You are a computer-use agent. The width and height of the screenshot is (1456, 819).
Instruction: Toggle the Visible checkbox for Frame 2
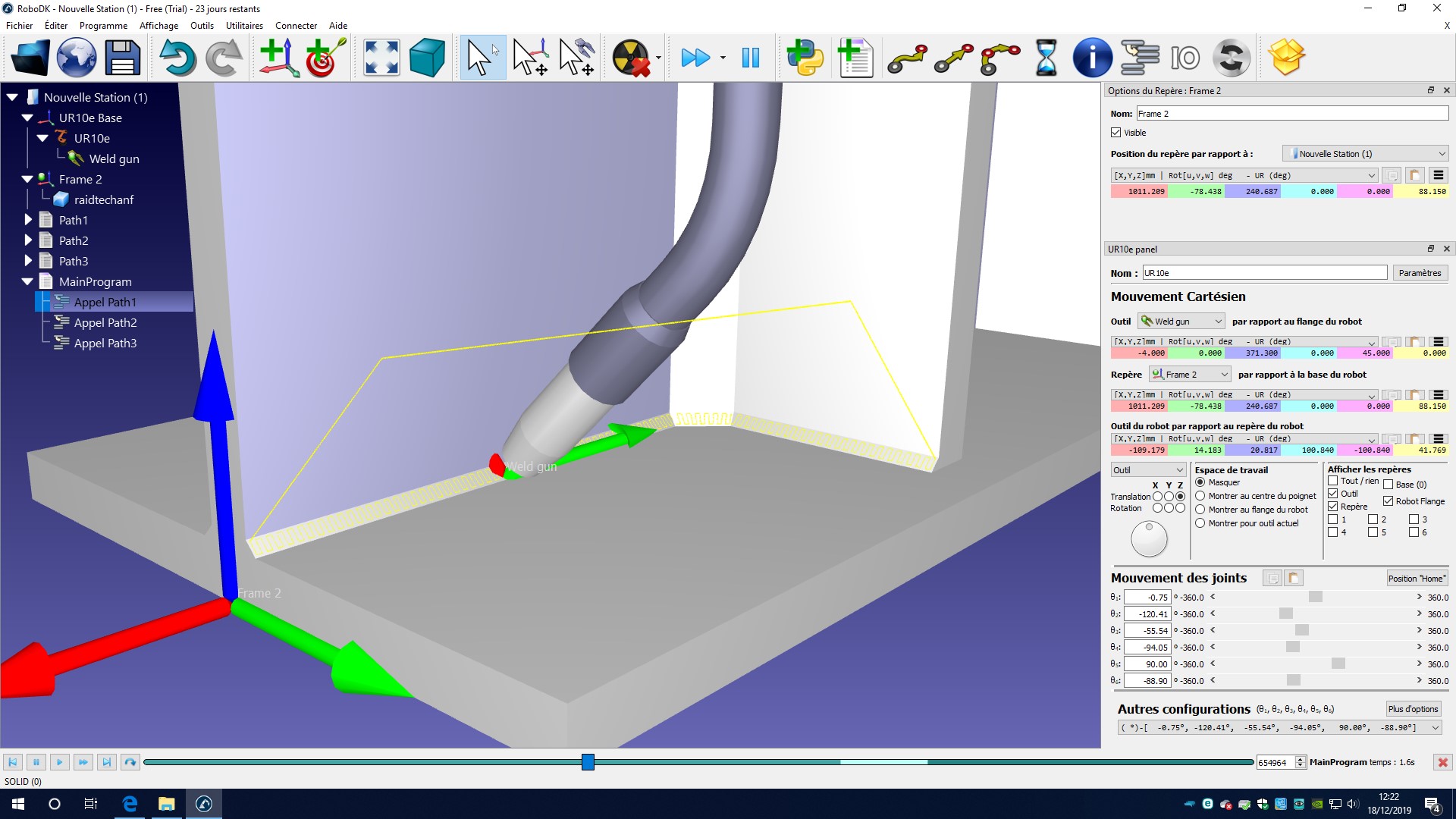(1116, 133)
